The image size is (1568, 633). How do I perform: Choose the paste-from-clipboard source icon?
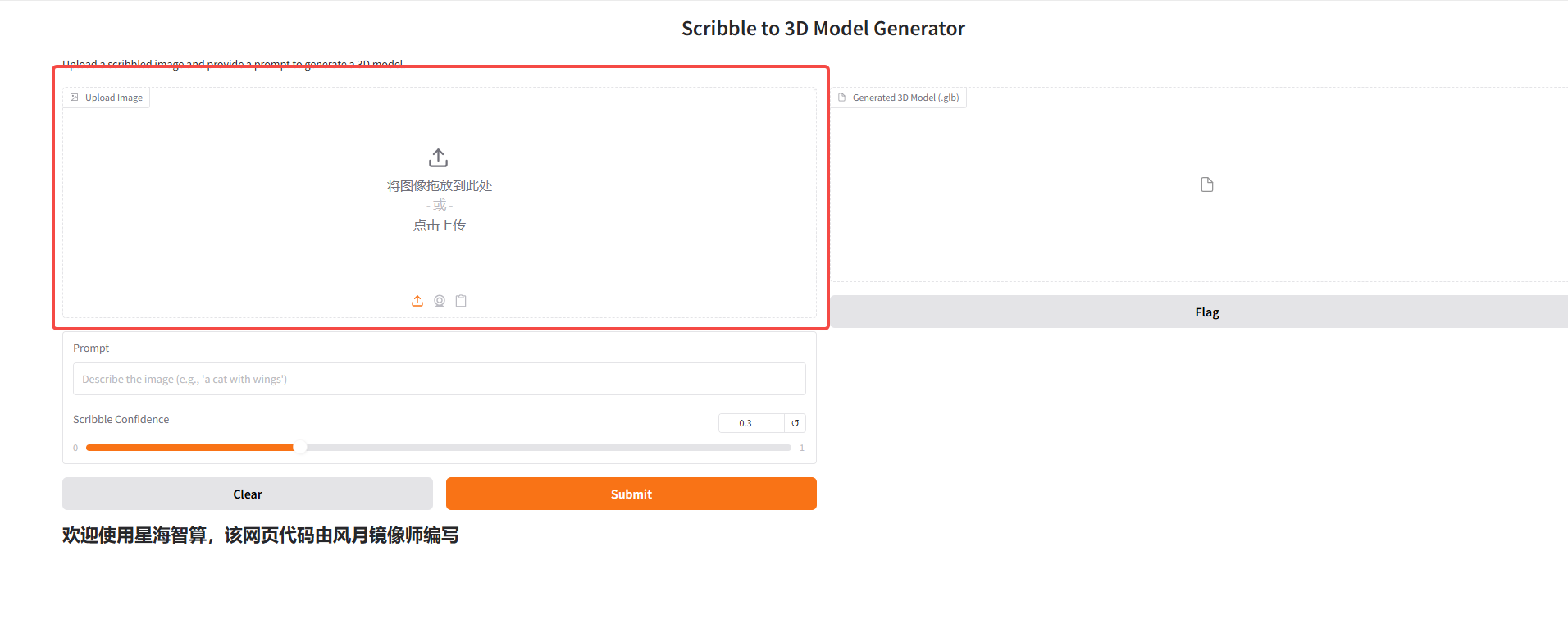[x=461, y=301]
